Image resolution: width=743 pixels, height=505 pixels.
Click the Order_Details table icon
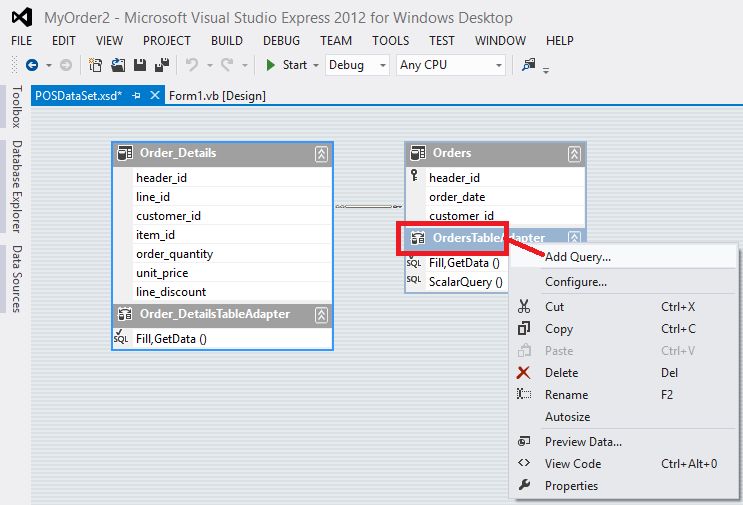(125, 153)
